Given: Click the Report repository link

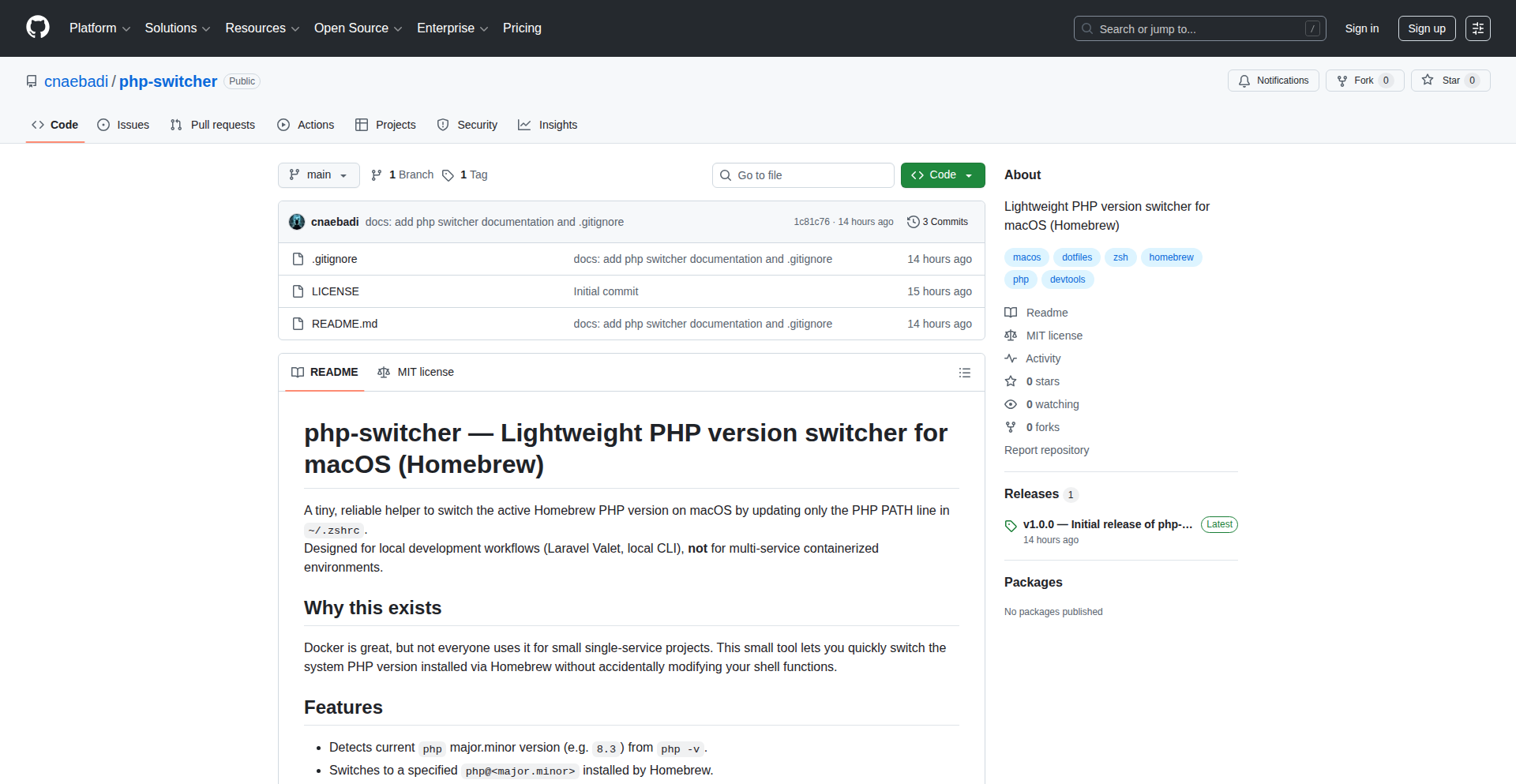Looking at the screenshot, I should pos(1046,450).
